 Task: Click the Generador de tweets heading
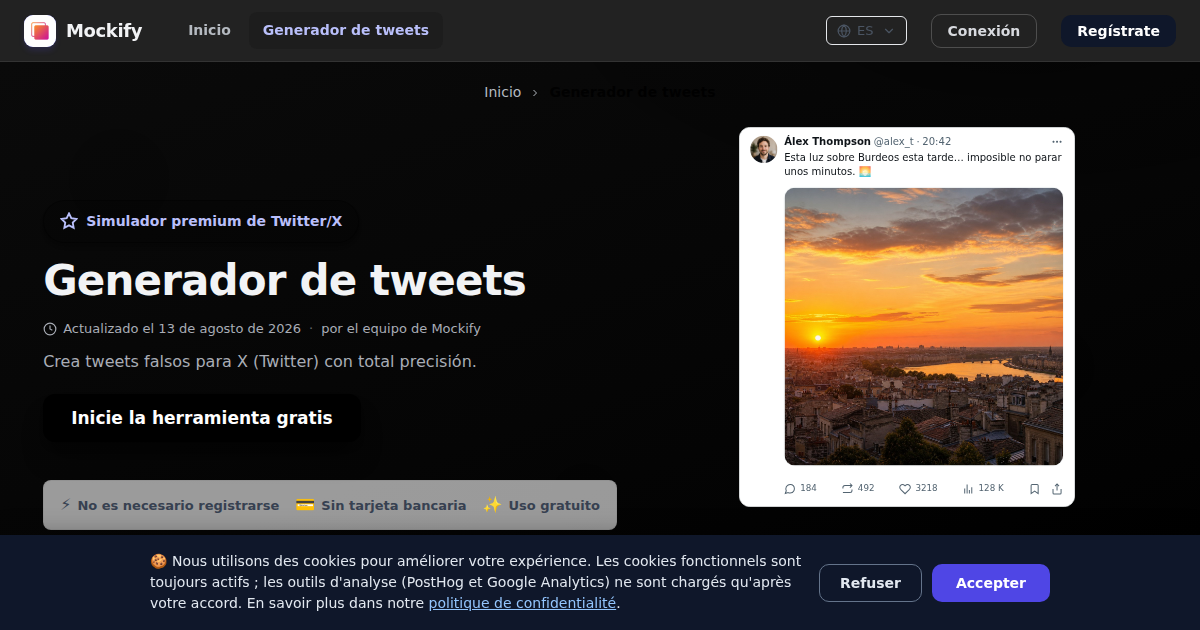(x=285, y=280)
